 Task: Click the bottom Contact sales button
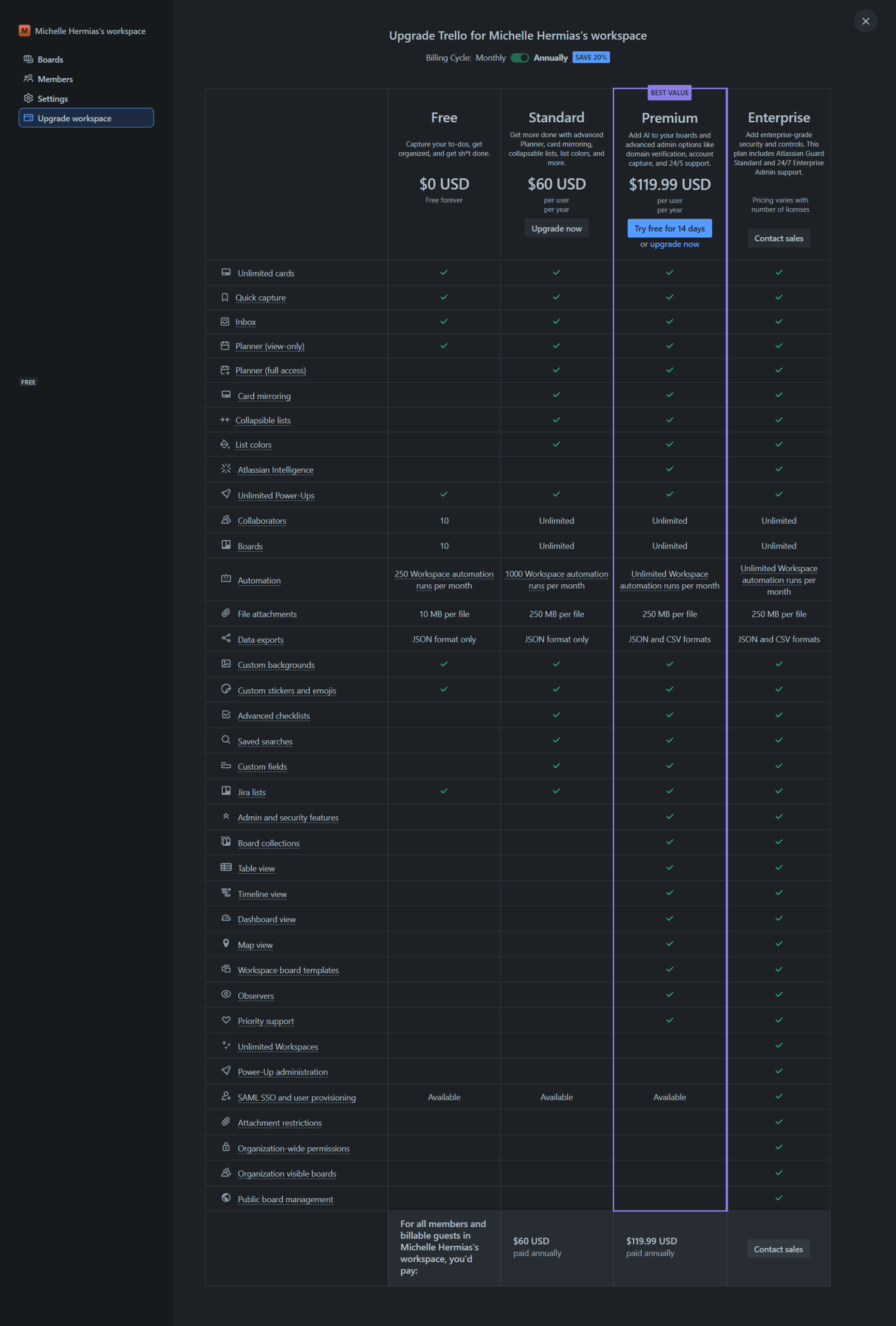pos(778,1249)
